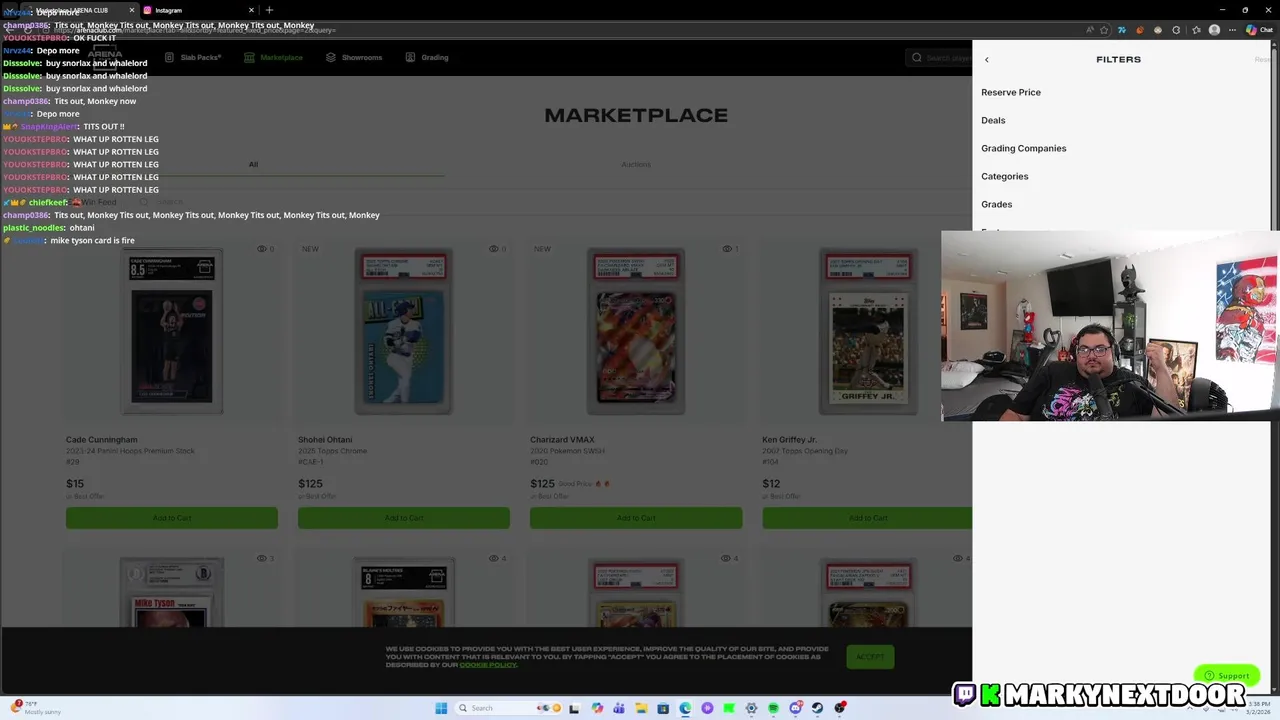
Task: Open the orange browser extension icon
Action: [1140, 30]
